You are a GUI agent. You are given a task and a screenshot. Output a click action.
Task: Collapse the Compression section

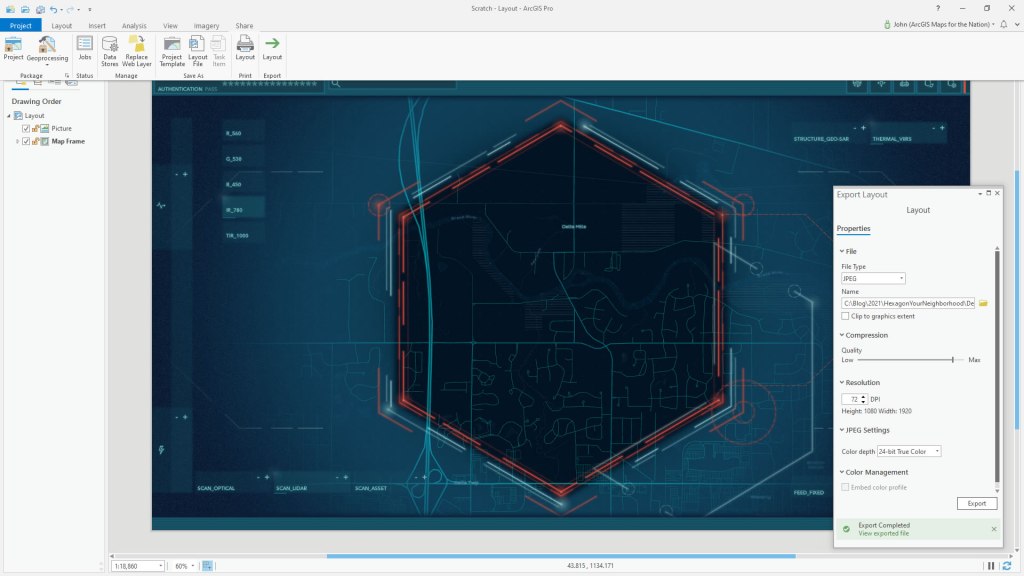[x=842, y=335]
